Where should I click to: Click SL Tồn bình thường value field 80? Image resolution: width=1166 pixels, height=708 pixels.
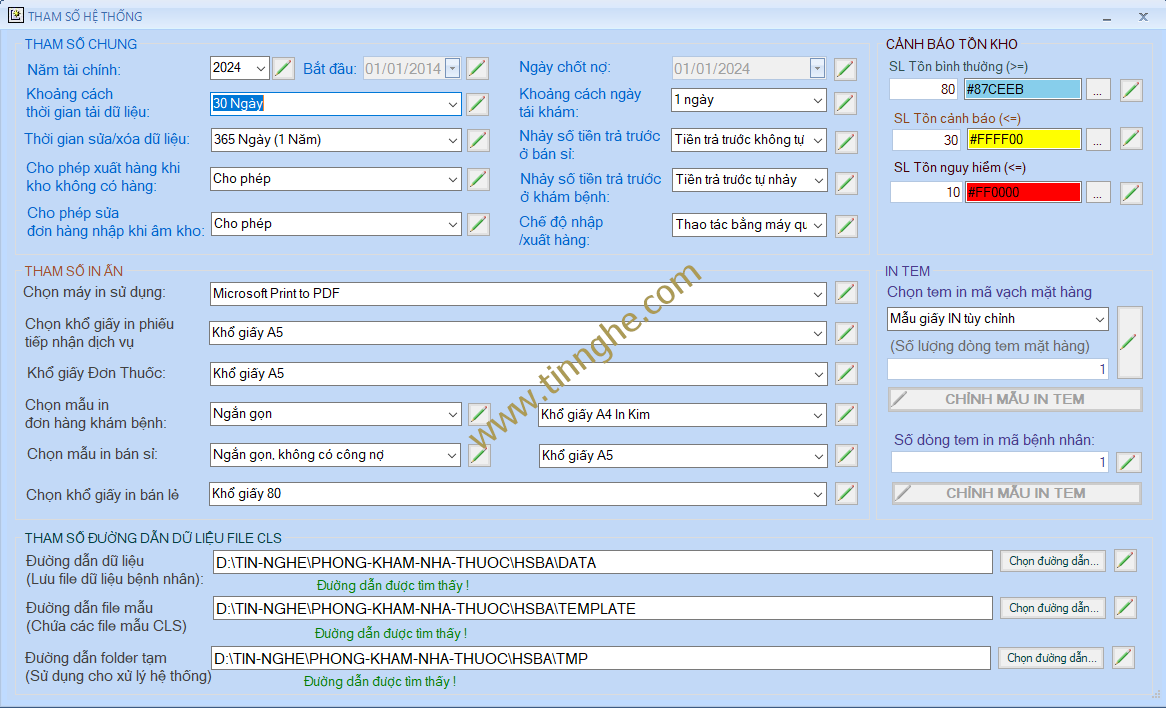tap(924, 89)
